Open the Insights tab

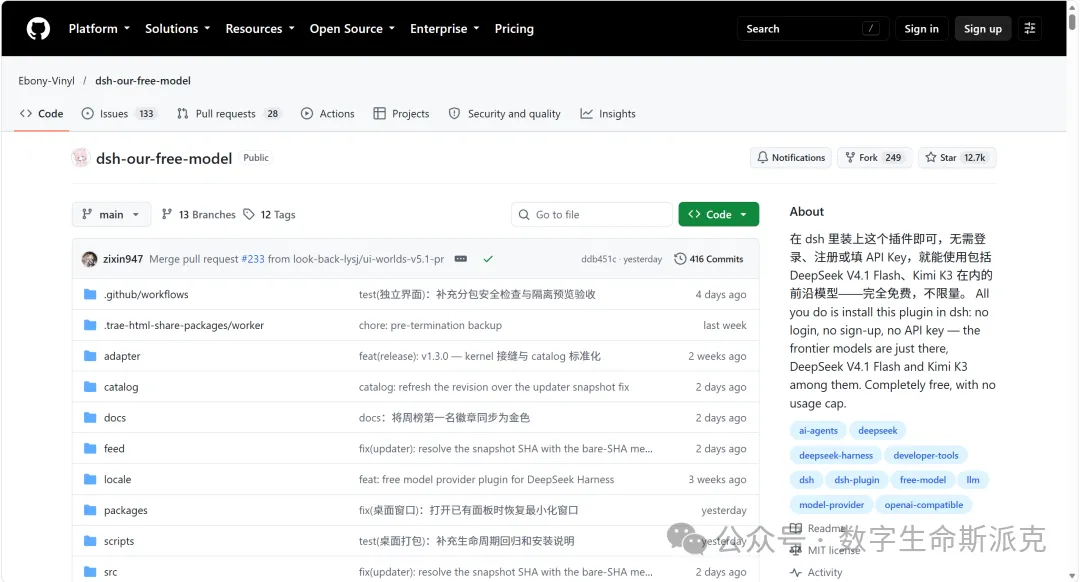click(x=608, y=114)
